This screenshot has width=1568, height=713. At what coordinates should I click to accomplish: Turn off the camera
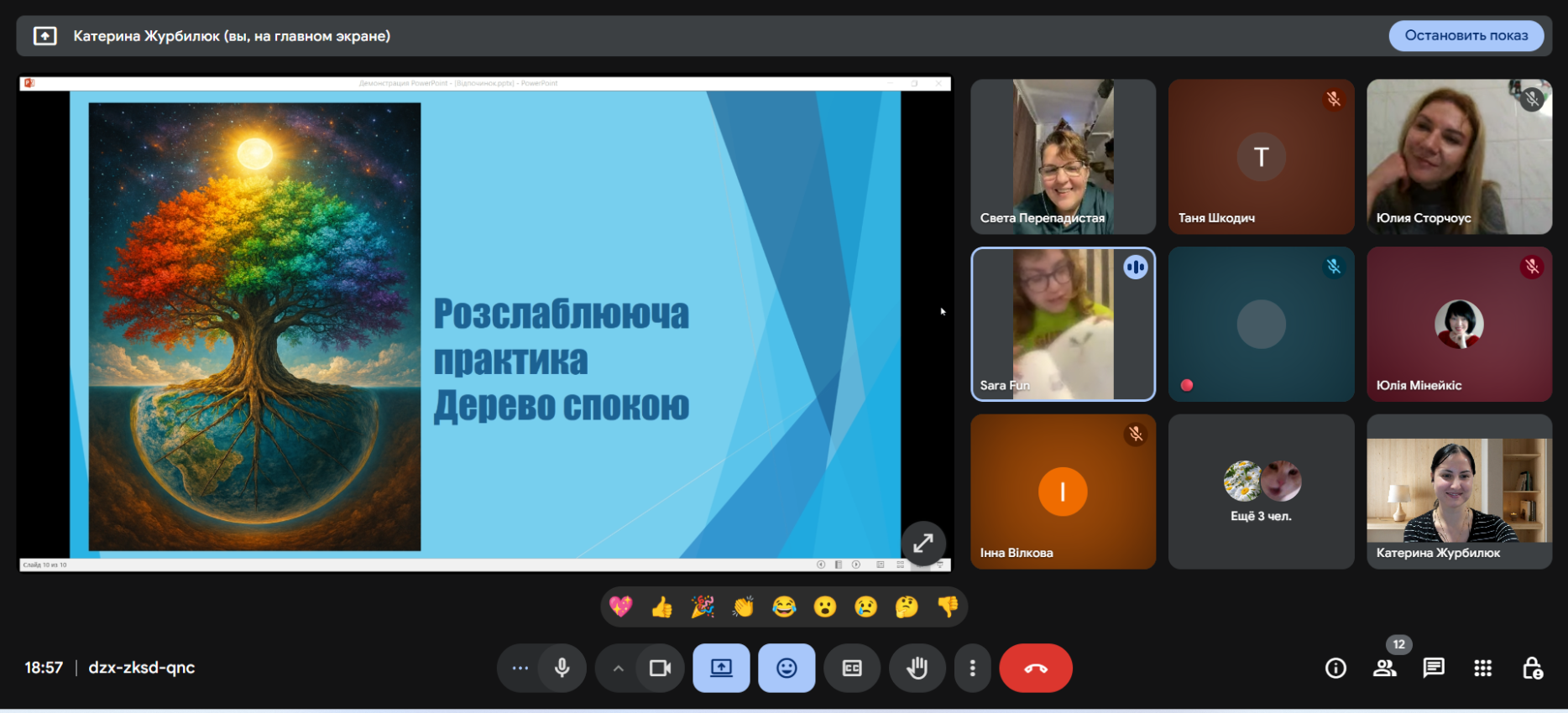(660, 668)
